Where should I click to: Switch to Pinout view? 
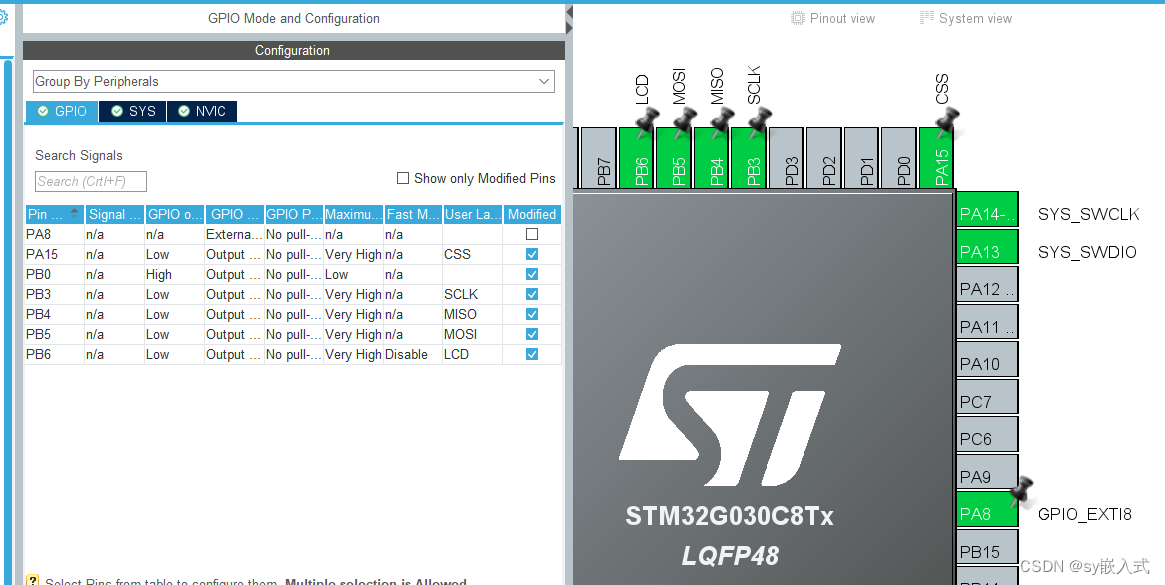point(833,19)
